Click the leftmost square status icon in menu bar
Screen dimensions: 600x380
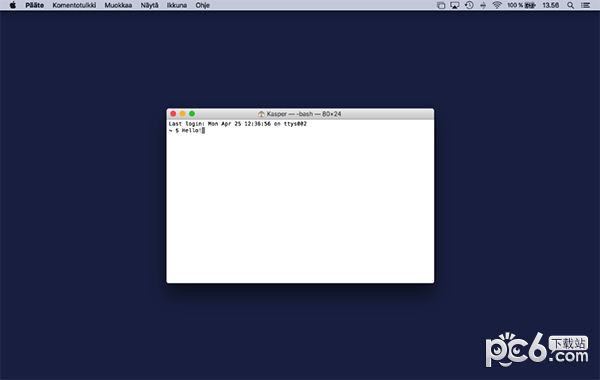(x=441, y=5)
